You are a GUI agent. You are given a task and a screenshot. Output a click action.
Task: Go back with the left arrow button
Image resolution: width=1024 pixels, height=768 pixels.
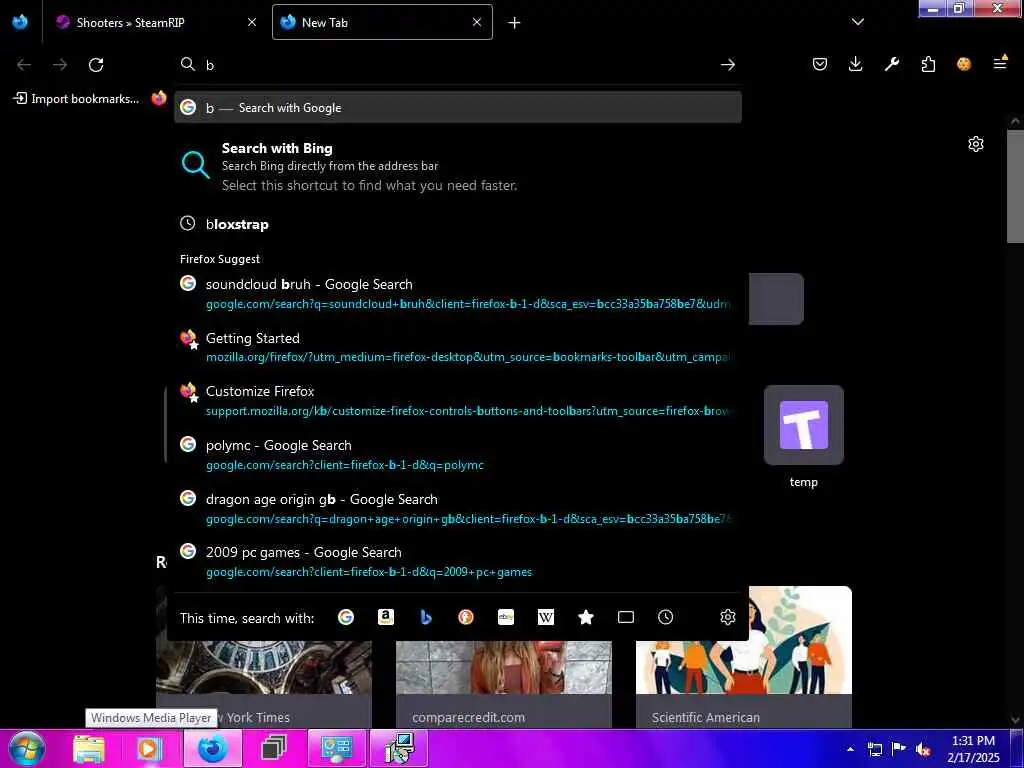click(24, 65)
